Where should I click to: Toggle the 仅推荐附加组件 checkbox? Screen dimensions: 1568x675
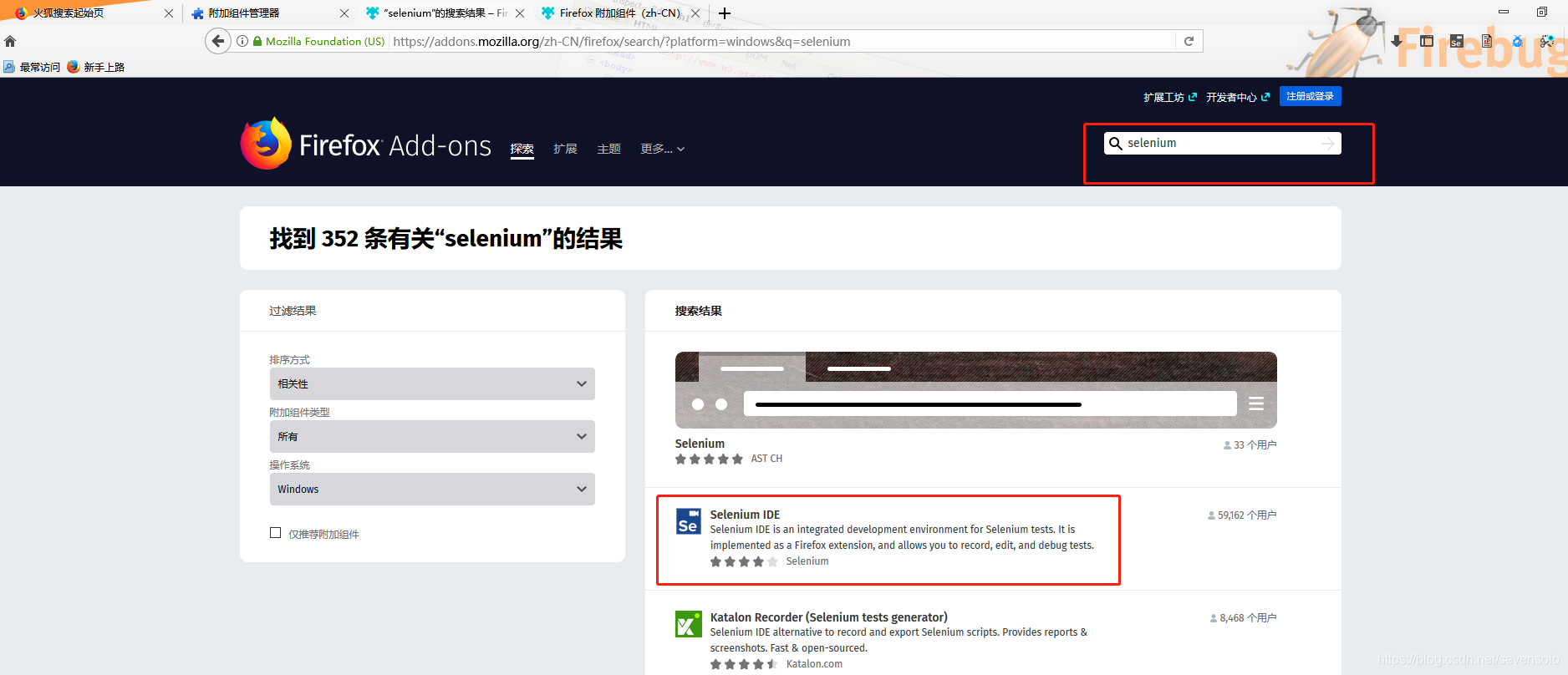pos(275,533)
